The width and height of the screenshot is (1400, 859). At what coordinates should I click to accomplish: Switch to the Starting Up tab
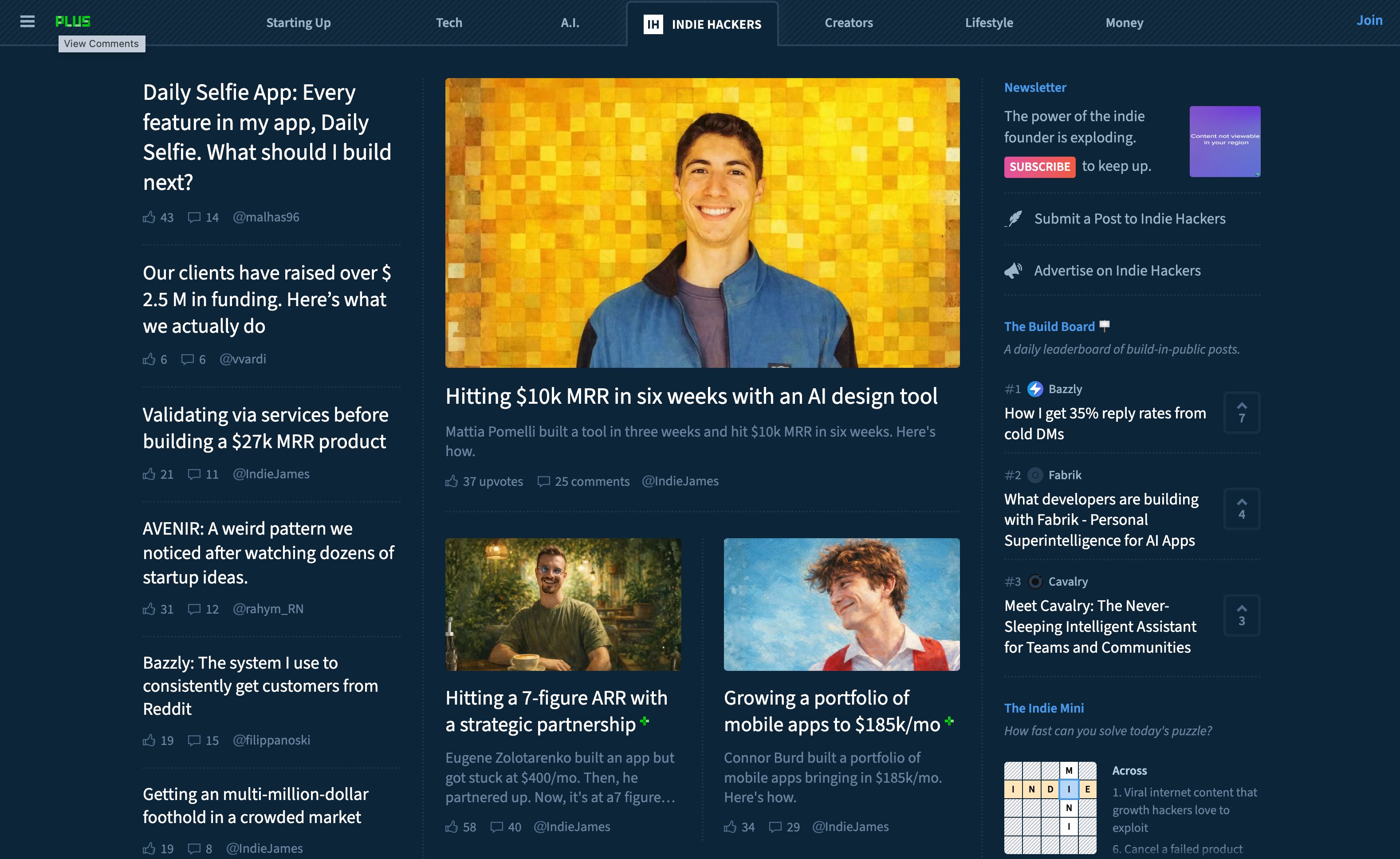point(298,23)
